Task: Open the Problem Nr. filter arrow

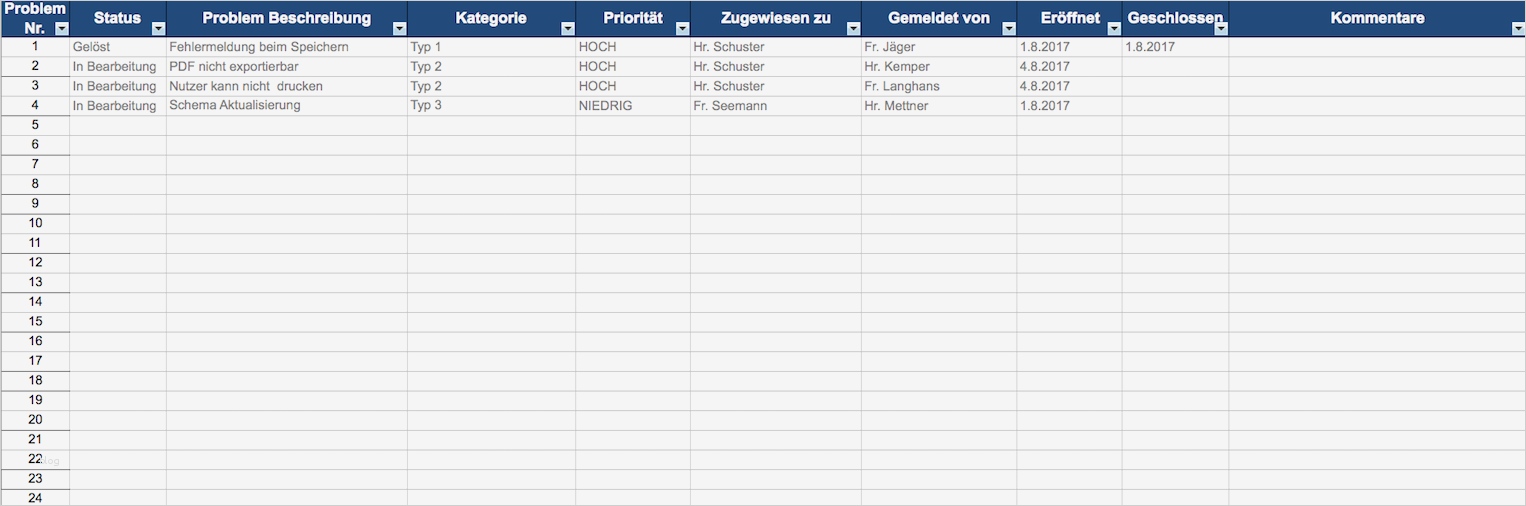Action: (60, 29)
